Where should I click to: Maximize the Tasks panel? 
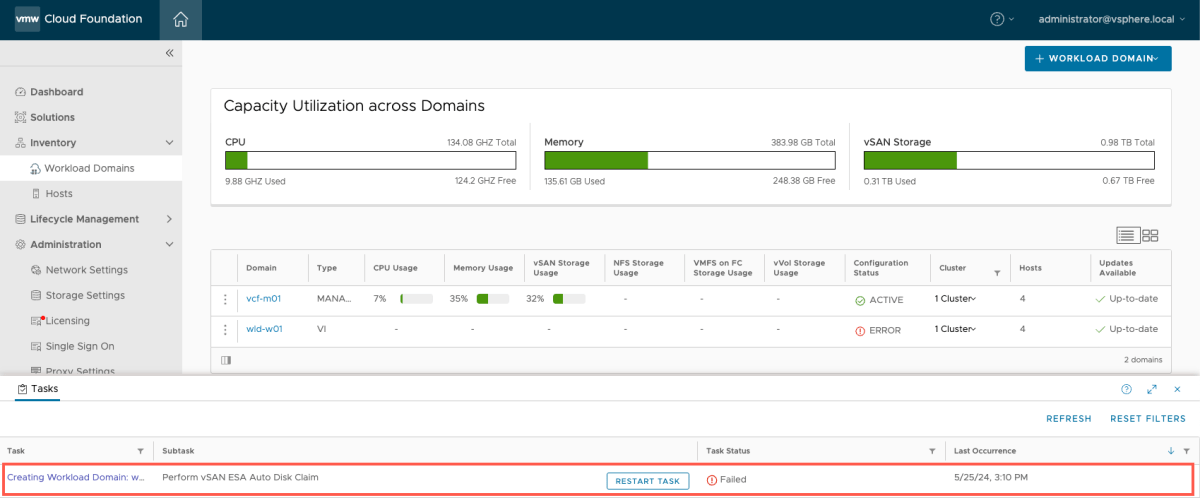1152,389
